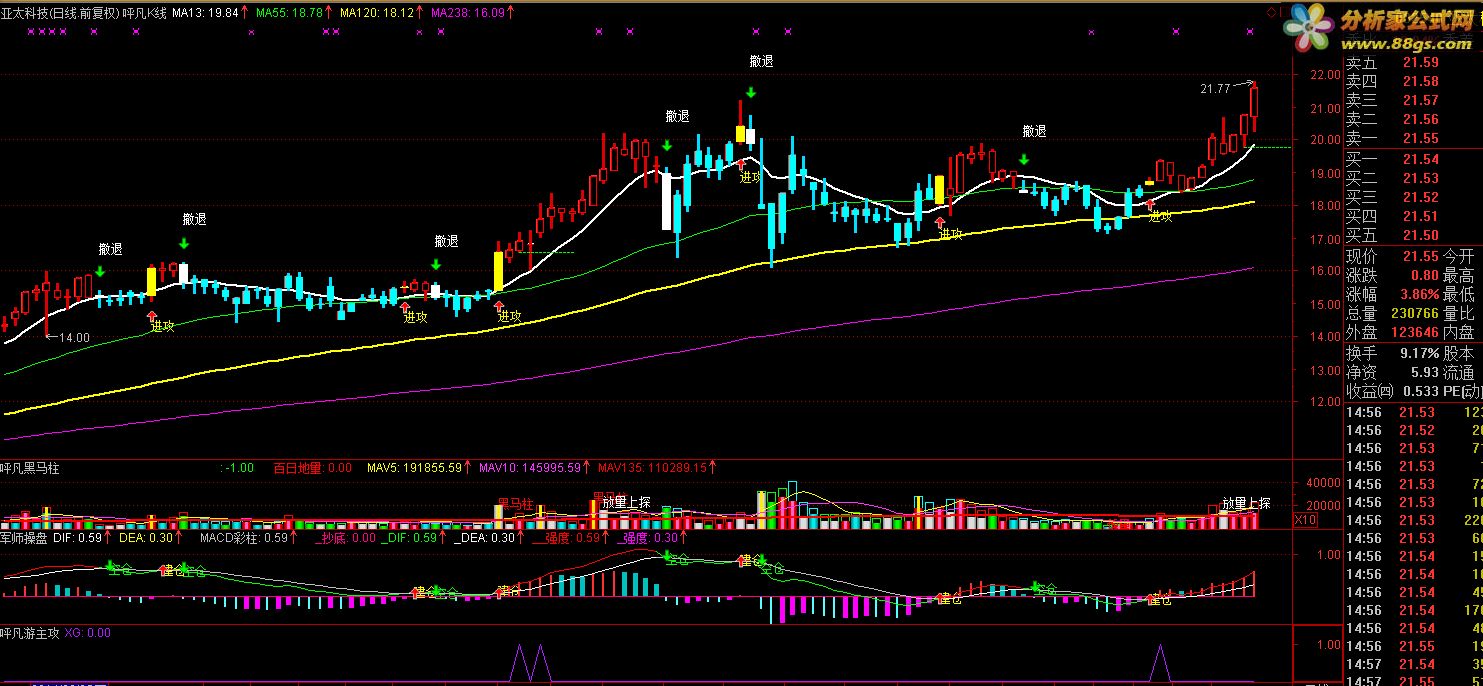Select the 买四 21.51 bid row

(x=1392, y=217)
